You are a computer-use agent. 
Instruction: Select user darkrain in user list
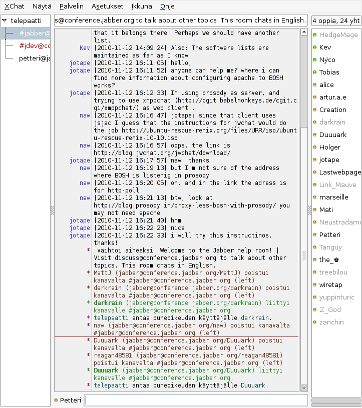click(332, 122)
